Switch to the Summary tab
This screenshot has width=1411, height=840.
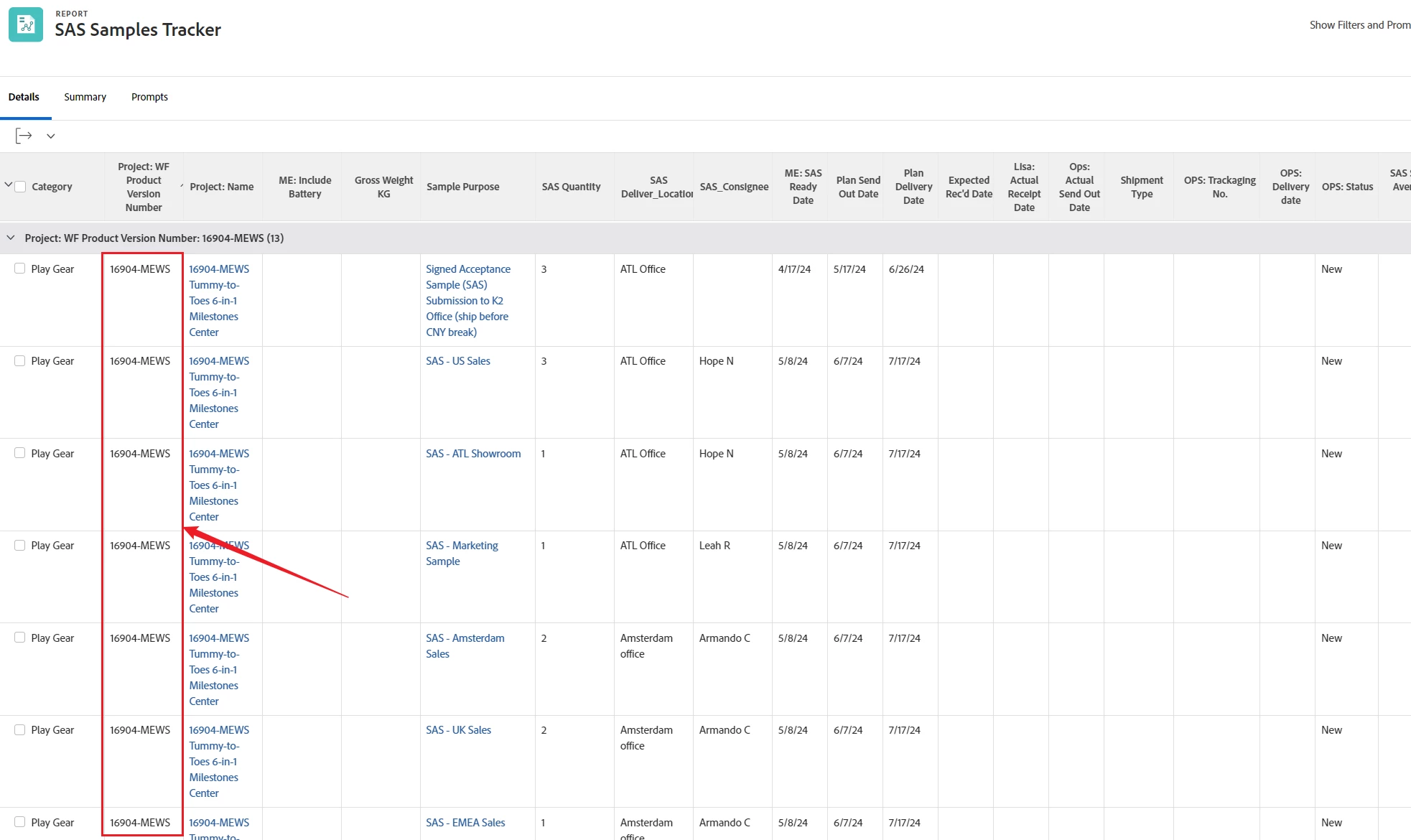coord(85,97)
